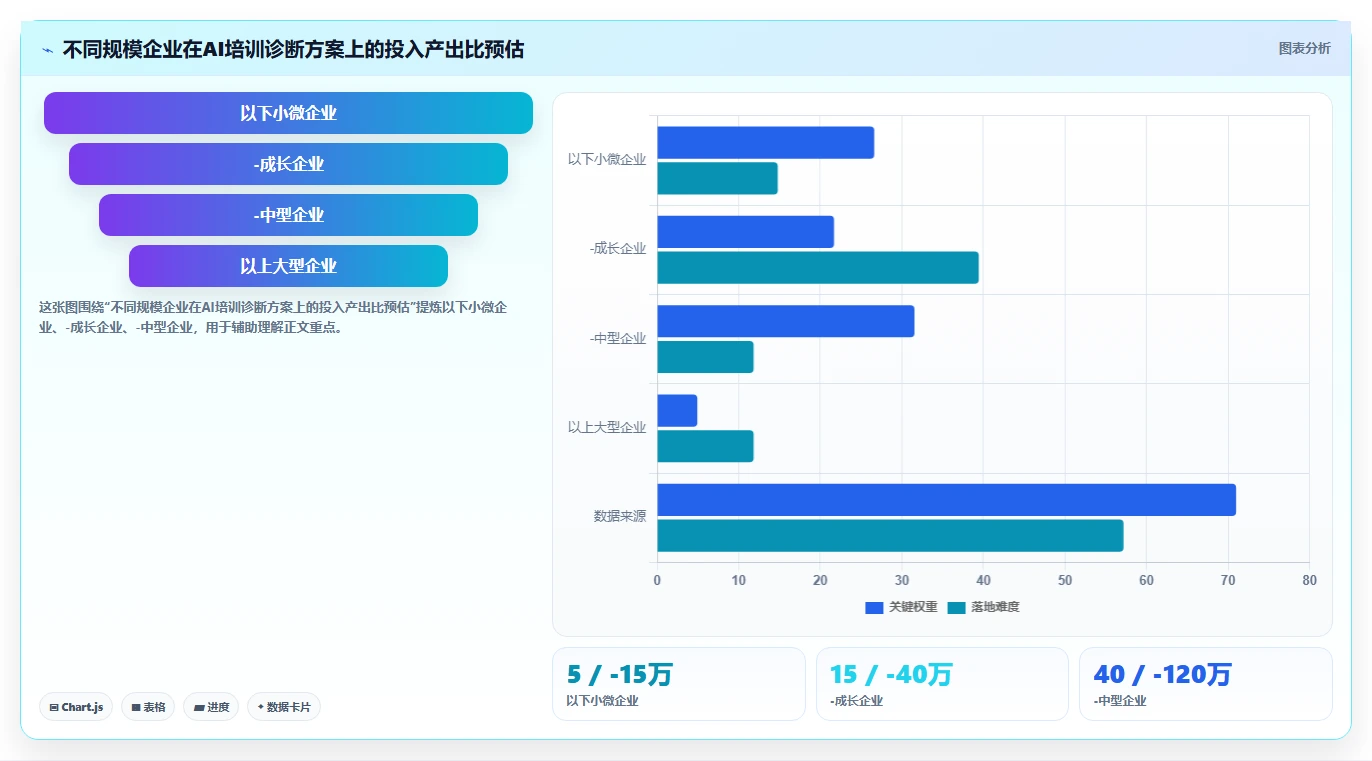The height and width of the screenshot is (761, 1372).
Task: Click 落地难度 bar for -中型企业
Action: [x=705, y=357]
